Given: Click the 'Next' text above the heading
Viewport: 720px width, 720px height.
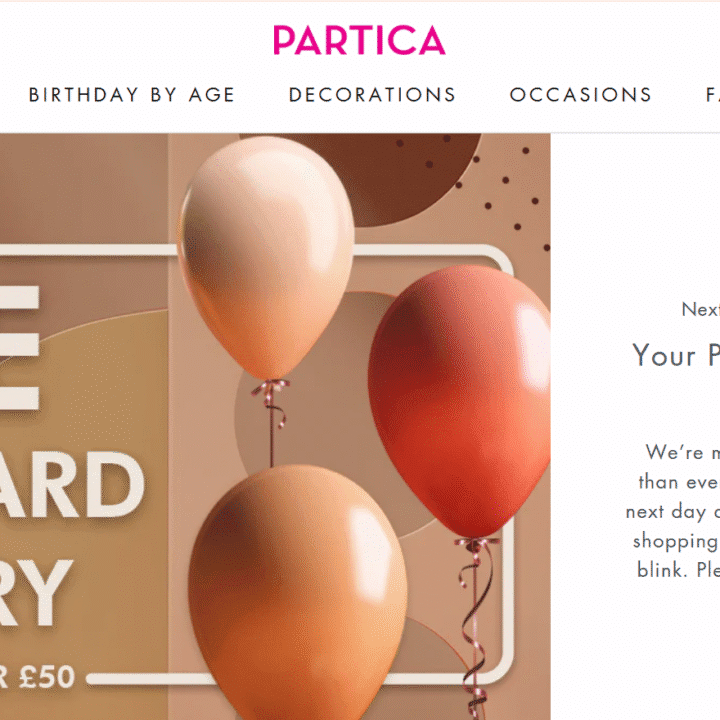Looking at the screenshot, I should [700, 309].
